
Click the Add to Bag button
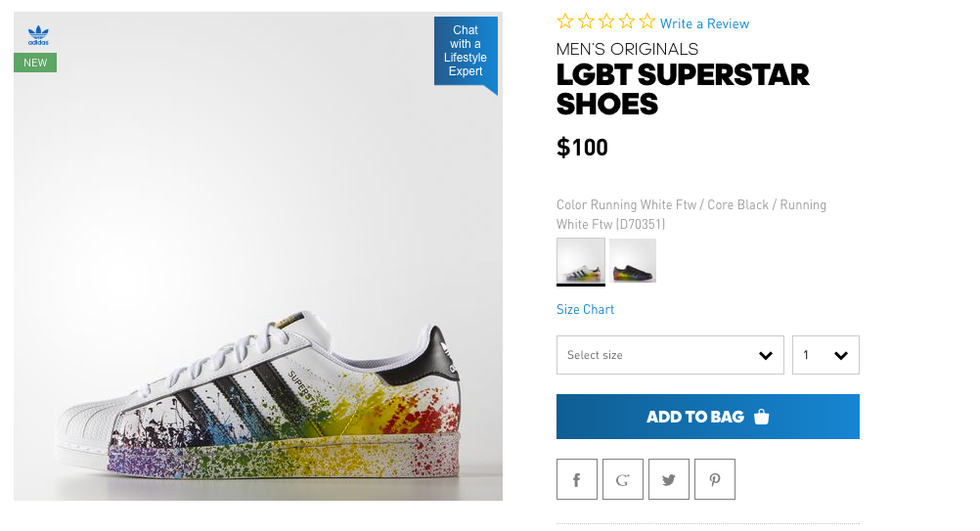[x=707, y=417]
